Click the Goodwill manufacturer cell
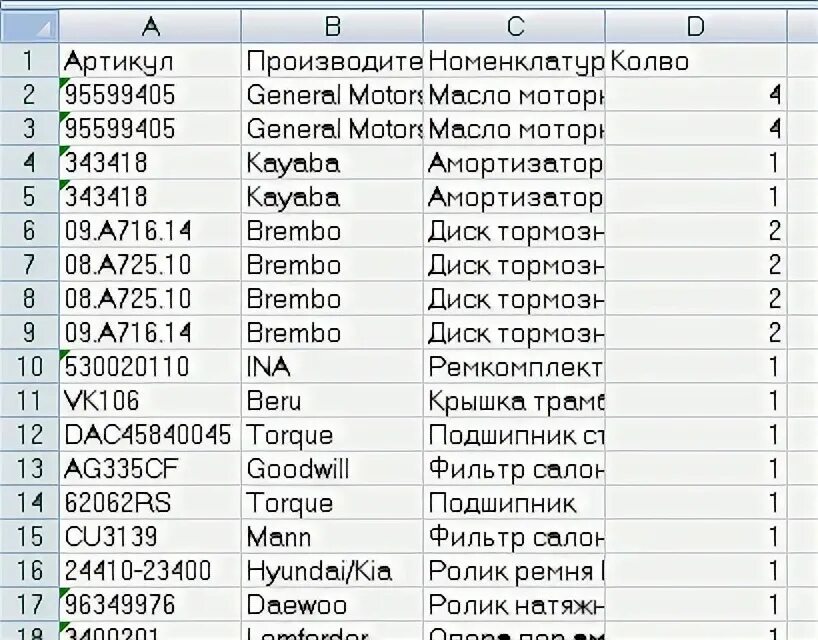This screenshot has width=818, height=640. (332, 468)
